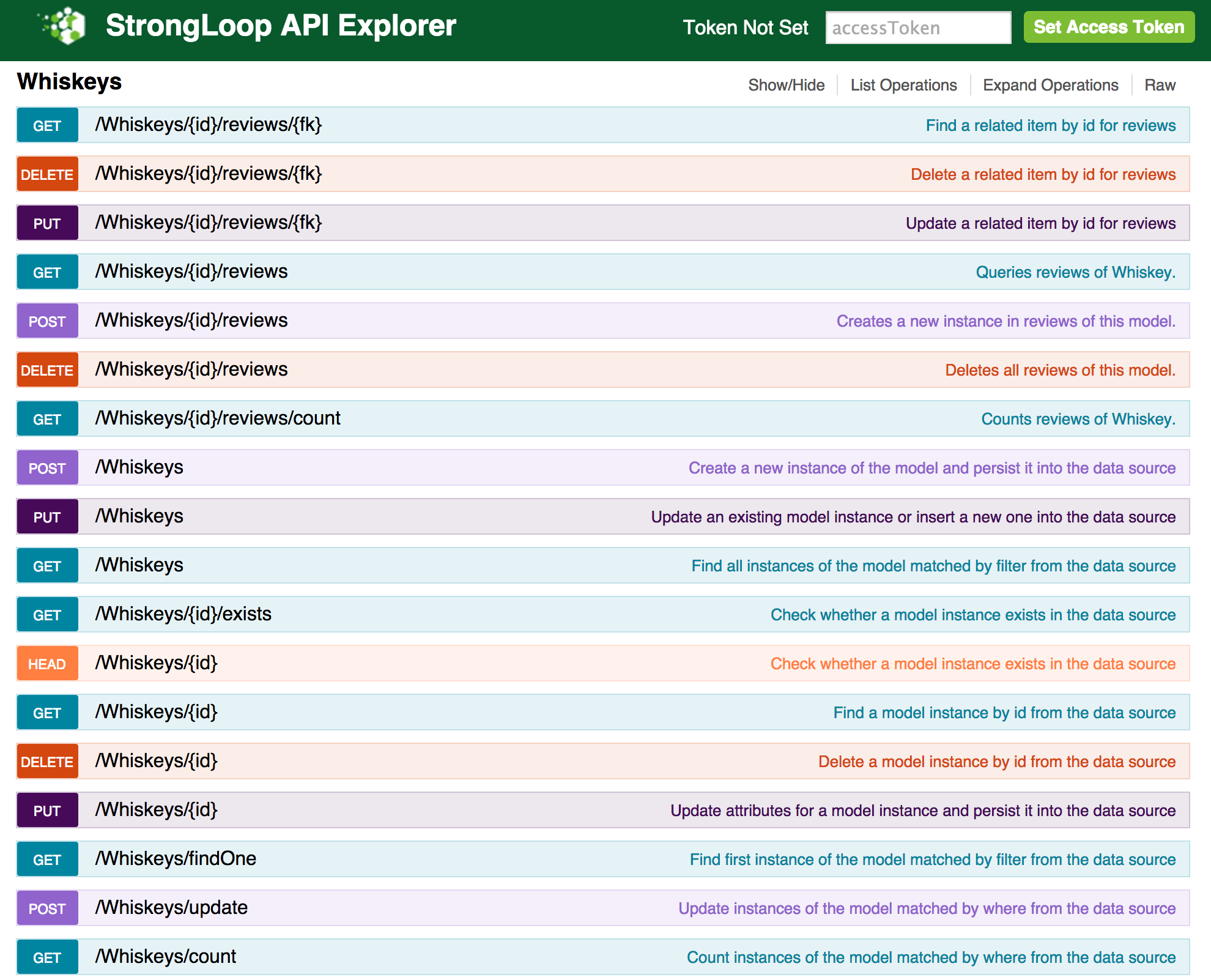Click the HEAD icon for /Whiskeys/{id}
Viewport: 1211px width, 980px height.
pos(47,663)
